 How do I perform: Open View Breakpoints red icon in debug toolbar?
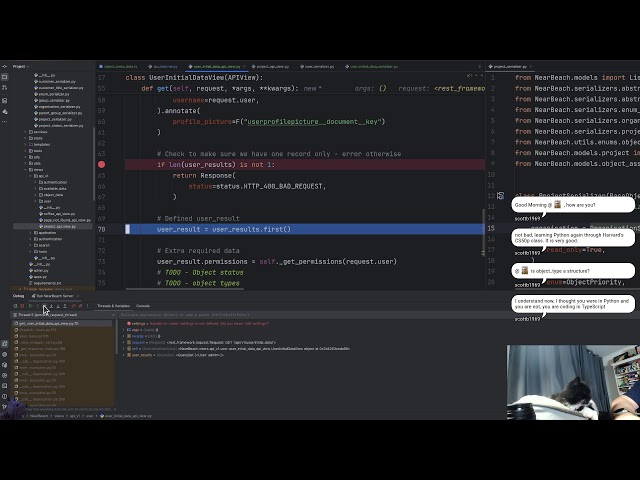[x=74, y=306]
